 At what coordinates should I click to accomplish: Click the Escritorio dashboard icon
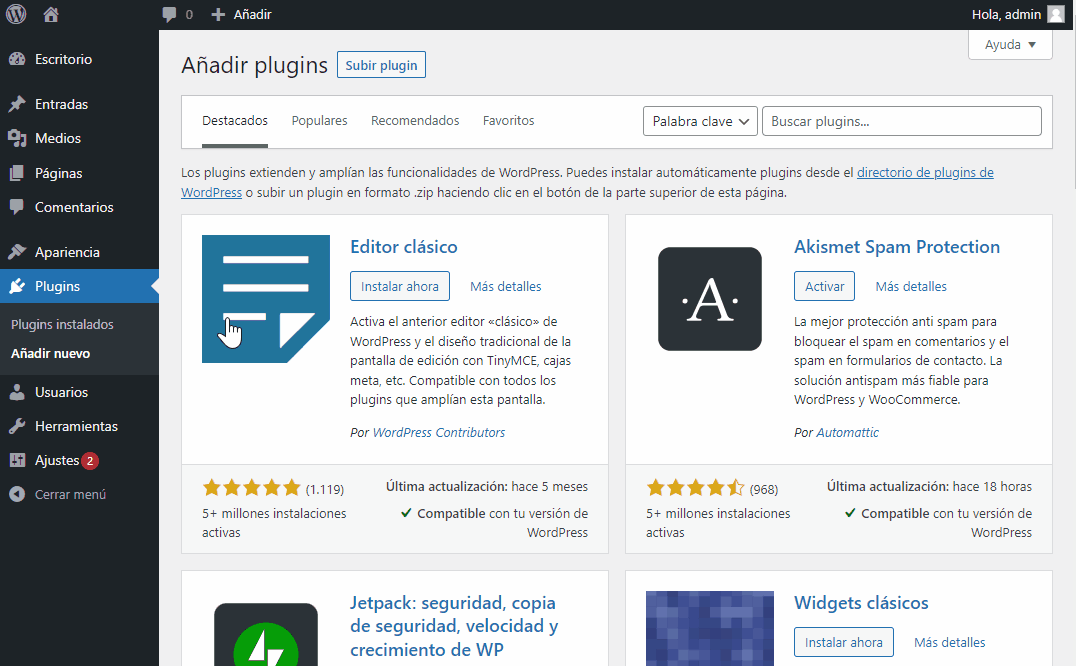pos(17,59)
